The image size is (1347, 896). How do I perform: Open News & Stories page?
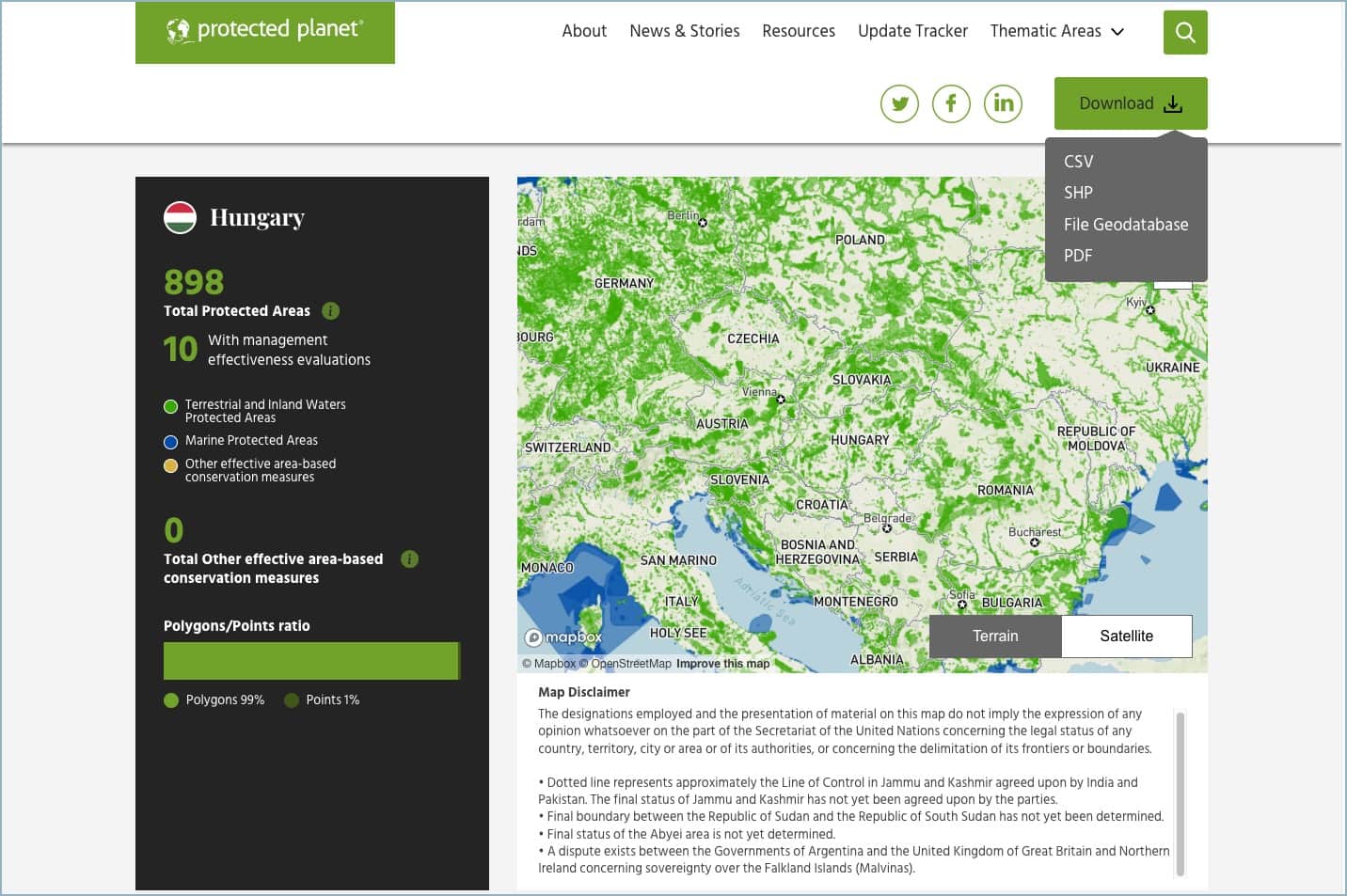pyautogui.click(x=684, y=31)
